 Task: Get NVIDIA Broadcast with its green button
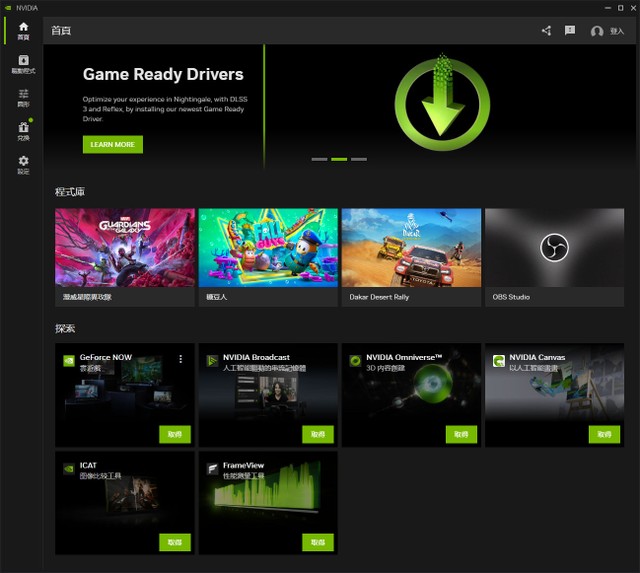[x=318, y=434]
